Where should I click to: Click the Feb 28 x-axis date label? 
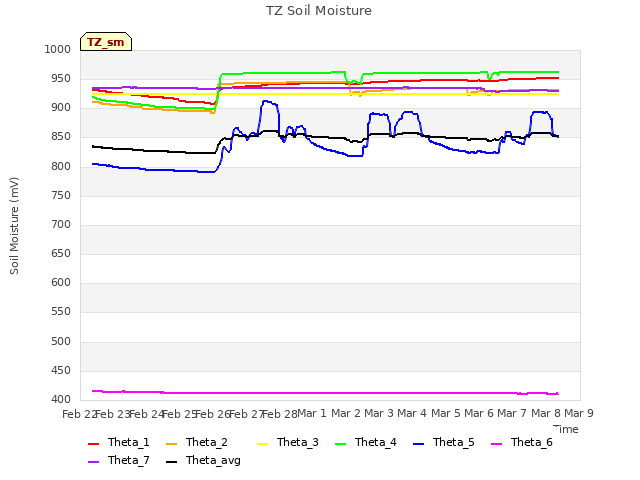coord(279,414)
